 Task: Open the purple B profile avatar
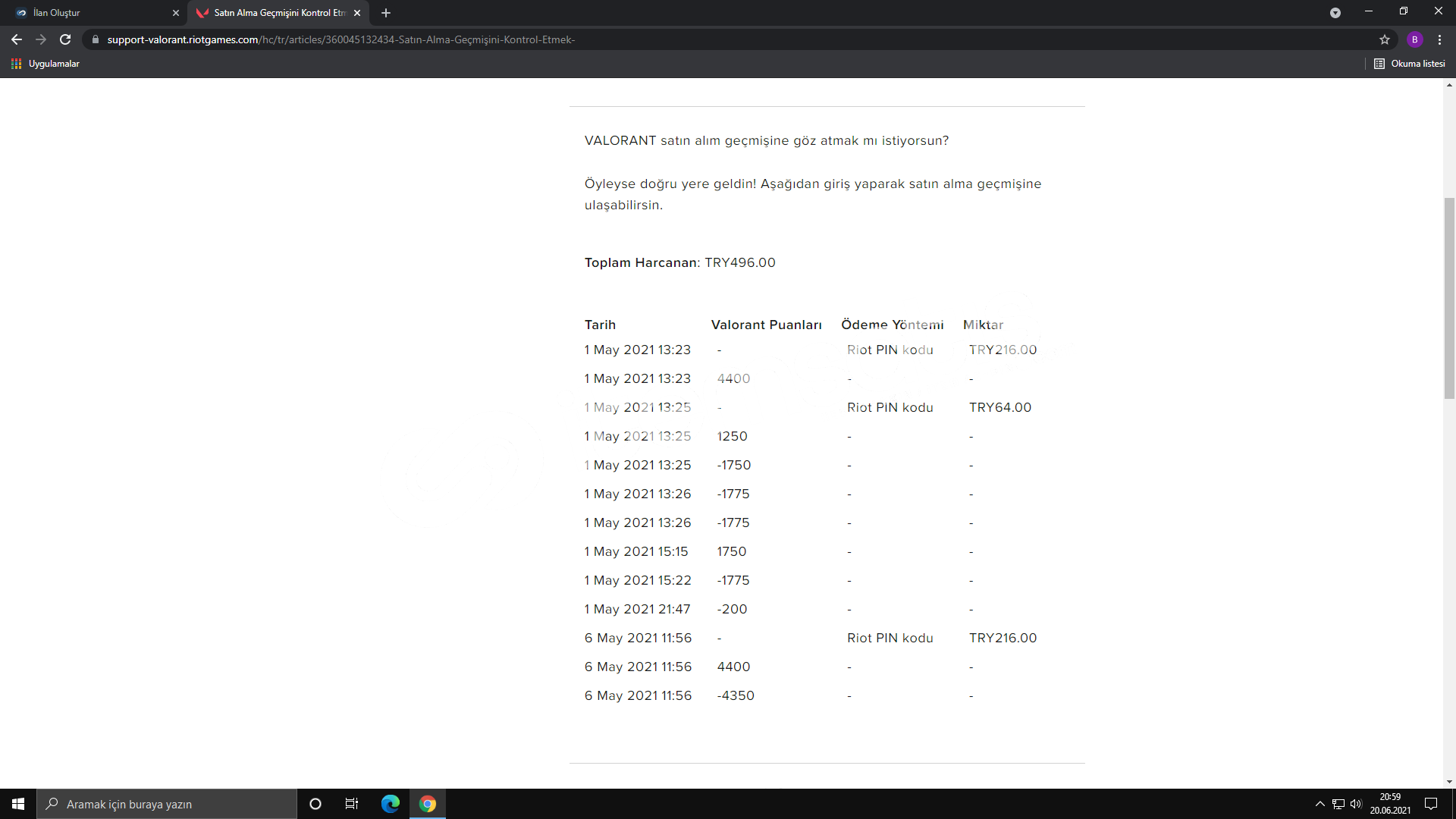pos(1415,39)
